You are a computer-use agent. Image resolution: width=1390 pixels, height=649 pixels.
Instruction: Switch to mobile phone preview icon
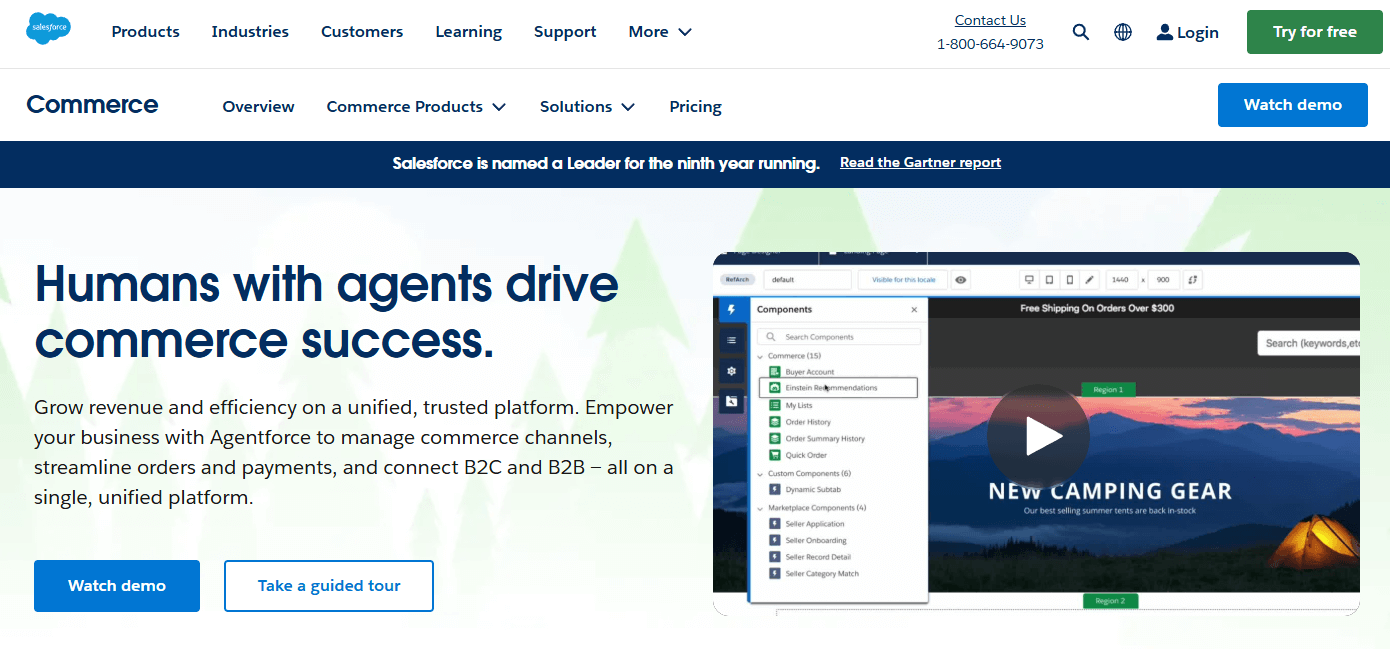pos(1067,279)
